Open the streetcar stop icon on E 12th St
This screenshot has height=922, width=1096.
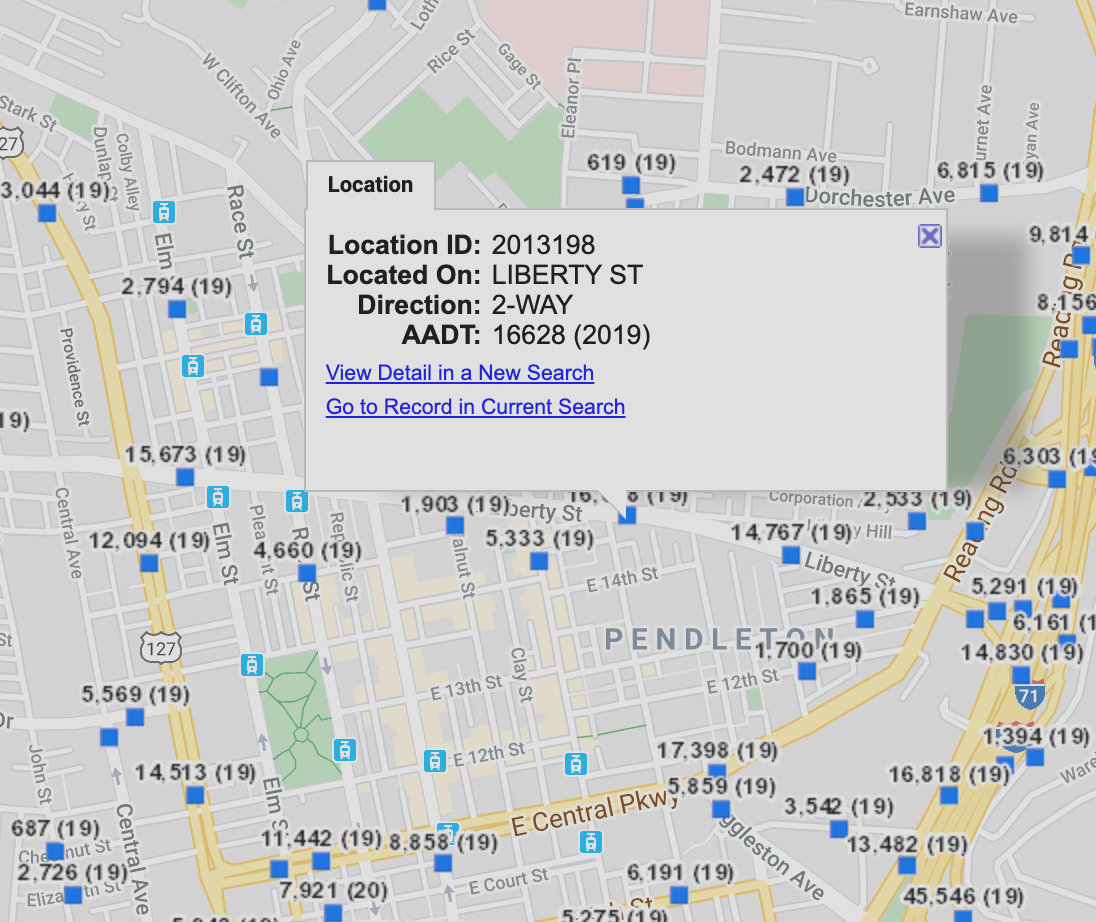point(435,761)
